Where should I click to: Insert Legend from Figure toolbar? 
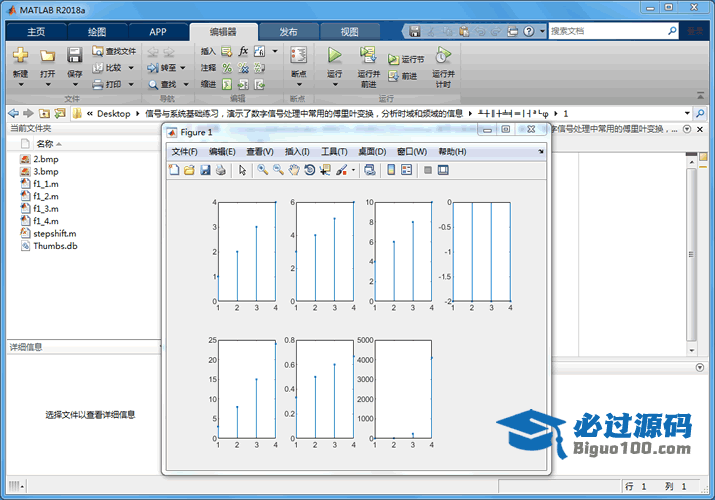click(x=406, y=170)
